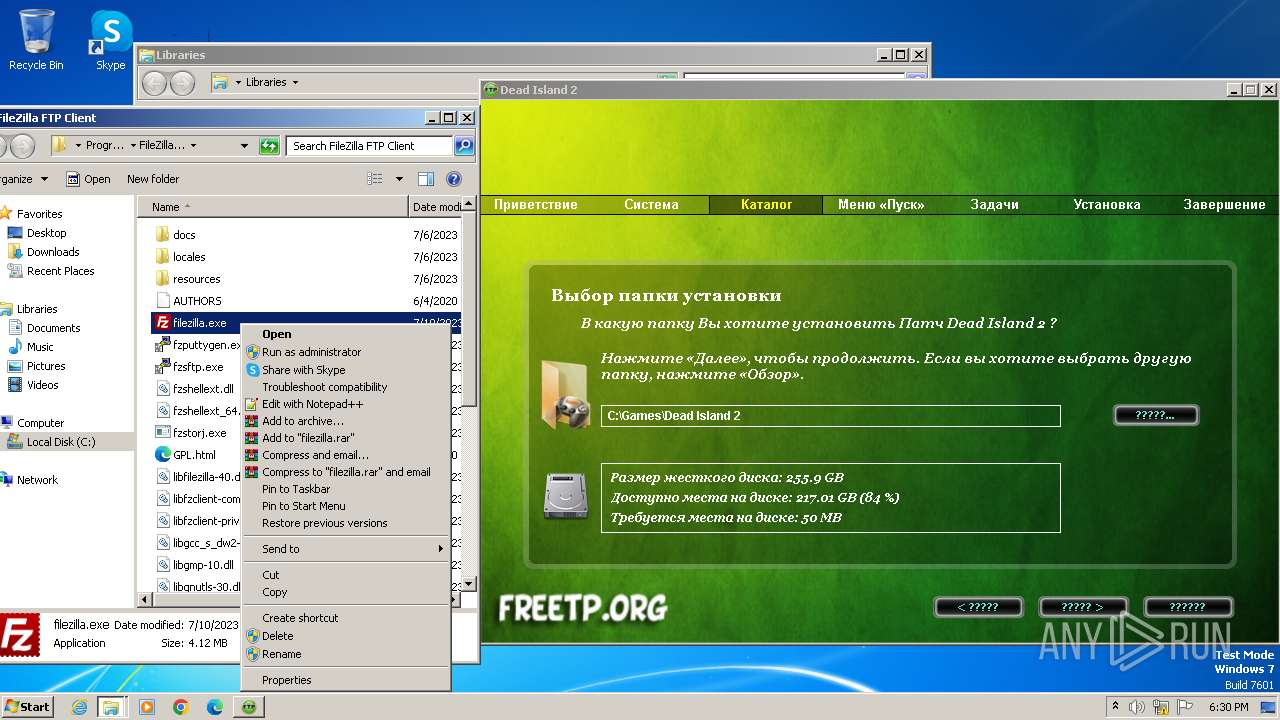Expand Libraries breadcrumb dropdown in Libraries window
The height and width of the screenshot is (720, 1280).
[295, 83]
